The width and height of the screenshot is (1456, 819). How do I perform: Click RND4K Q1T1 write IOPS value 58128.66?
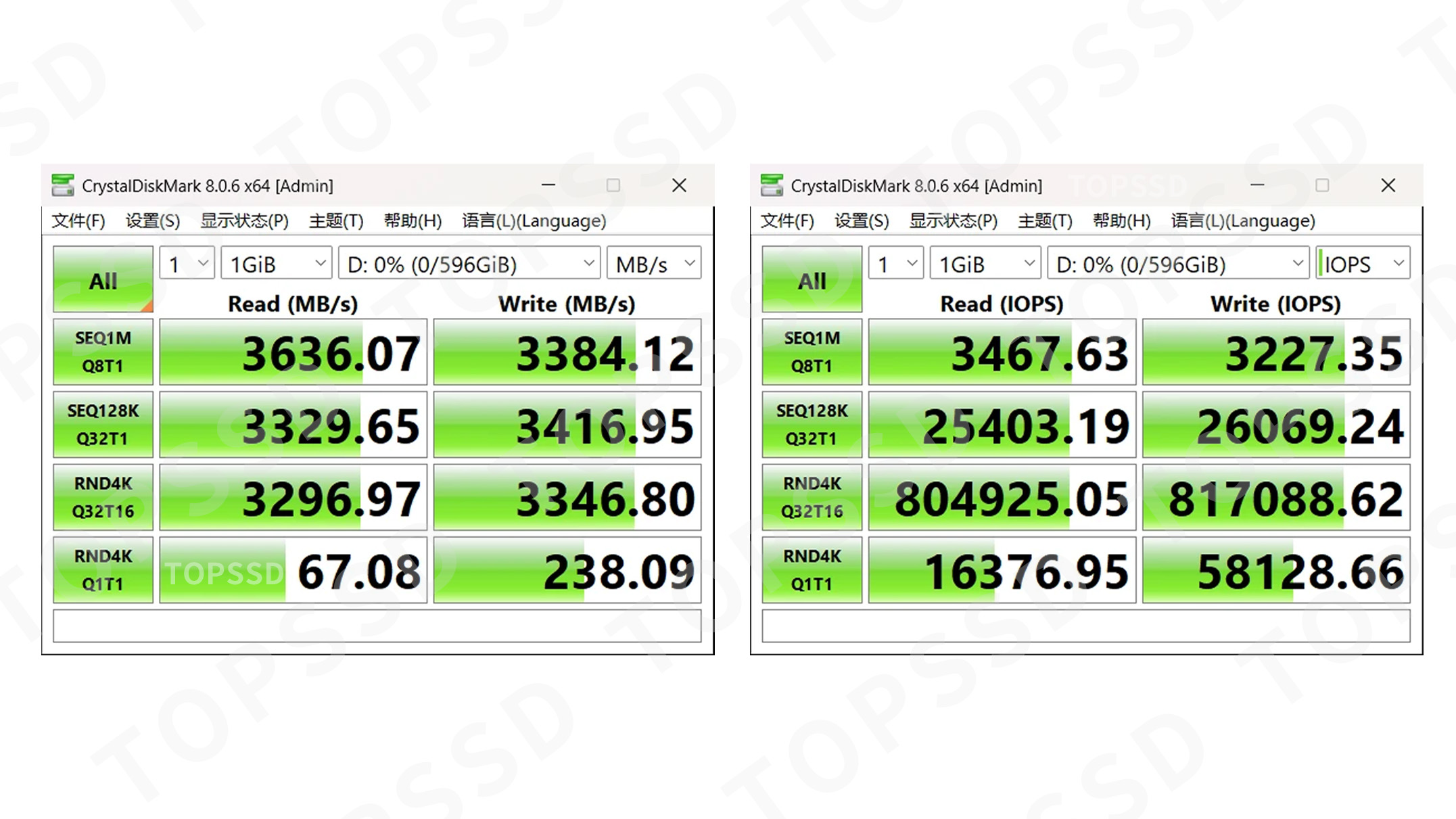point(1276,570)
